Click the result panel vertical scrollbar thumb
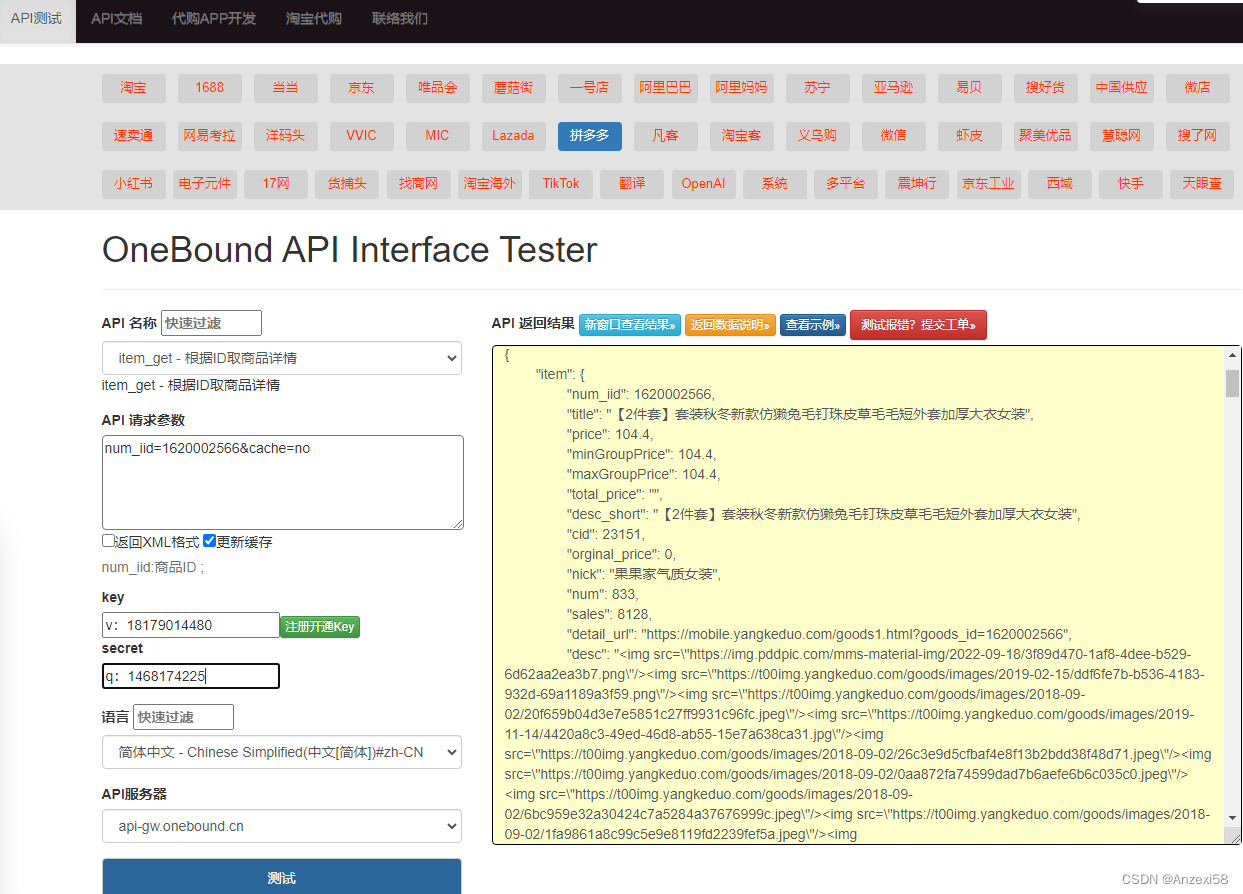Image resolution: width=1243 pixels, height=894 pixels. [x=1233, y=384]
